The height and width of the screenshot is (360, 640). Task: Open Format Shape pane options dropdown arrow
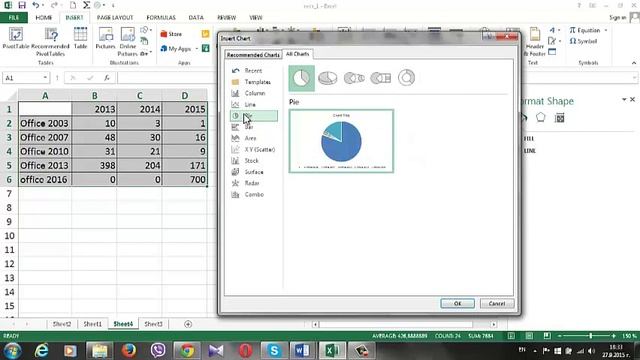click(x=624, y=99)
